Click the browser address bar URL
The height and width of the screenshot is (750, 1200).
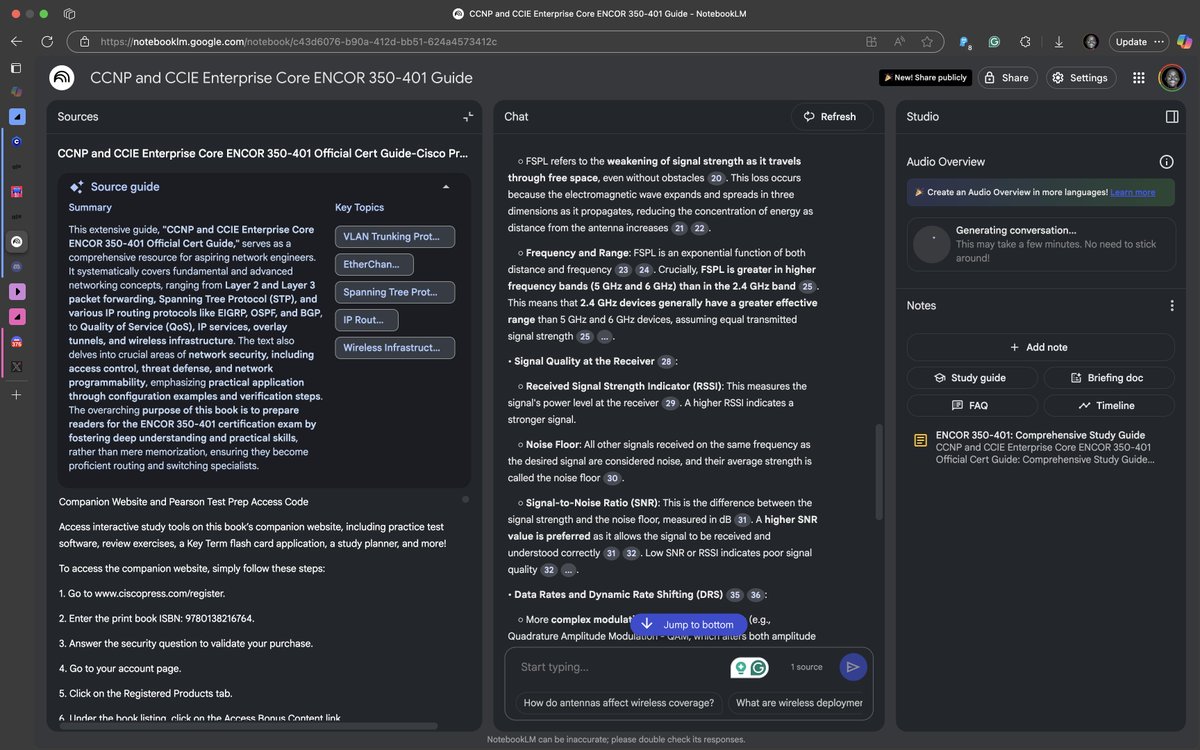coord(298,42)
